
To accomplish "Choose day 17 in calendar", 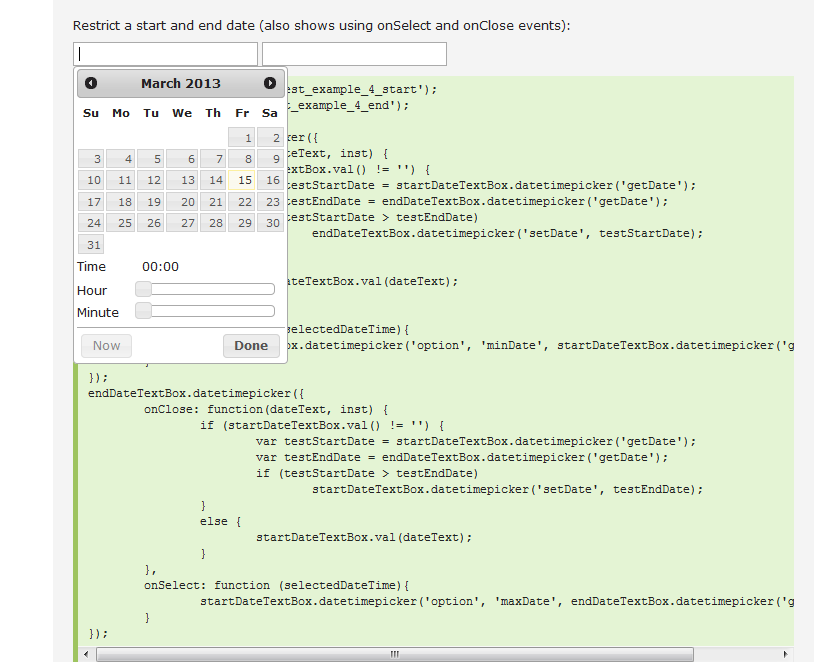I will pyautogui.click(x=91, y=201).
